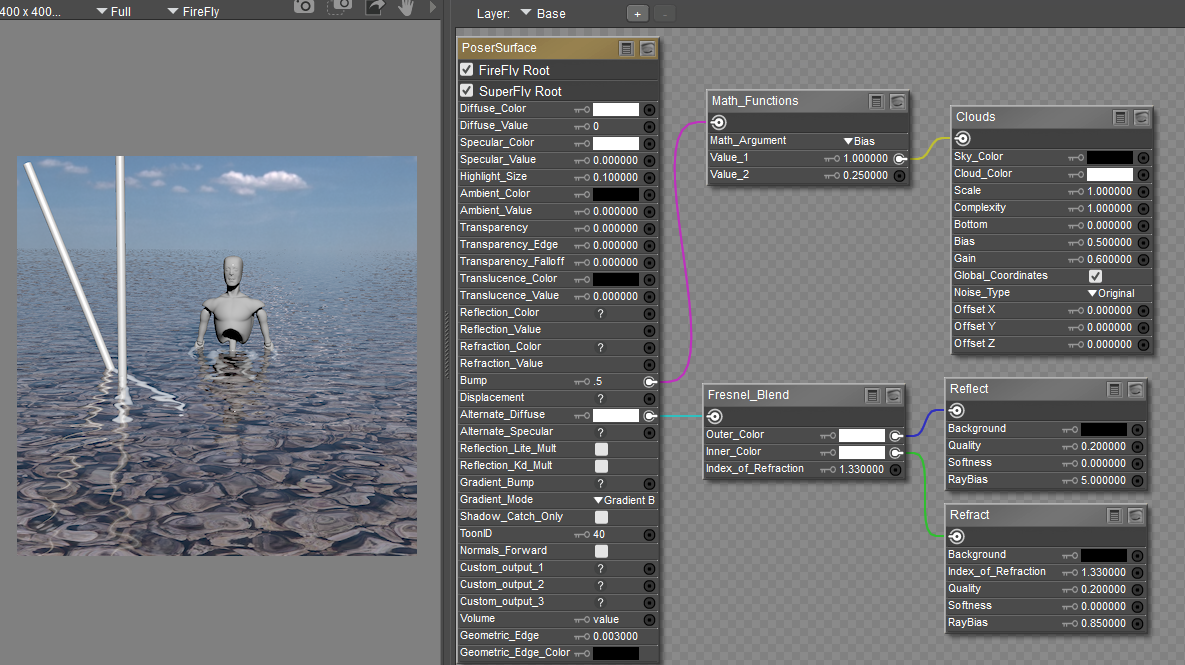Collapse Math_Functions node with its list icon
1185x665 pixels.
876,102
